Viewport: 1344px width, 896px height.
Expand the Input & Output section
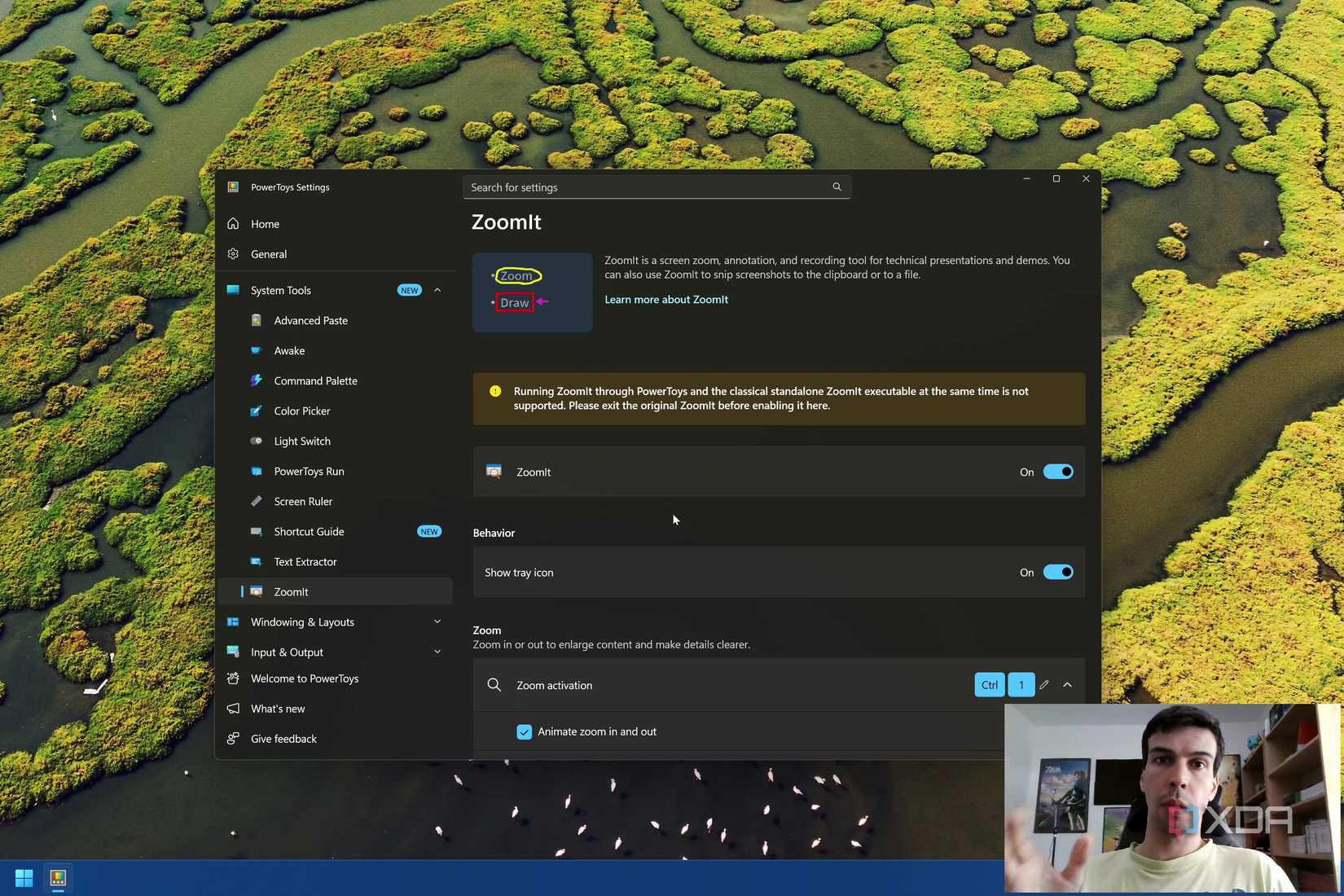(437, 652)
